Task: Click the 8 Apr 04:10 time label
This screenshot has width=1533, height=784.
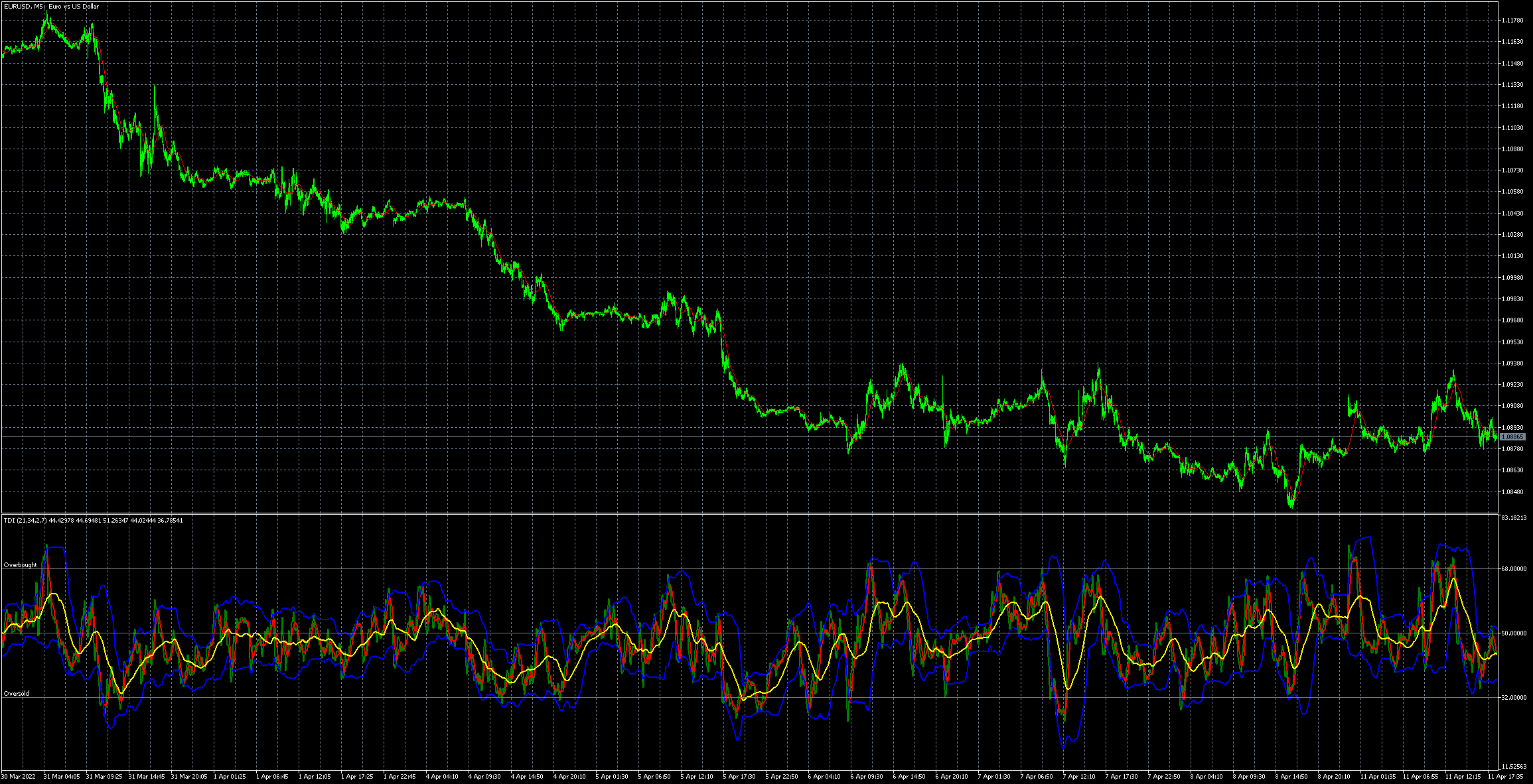Action: [x=1206, y=776]
